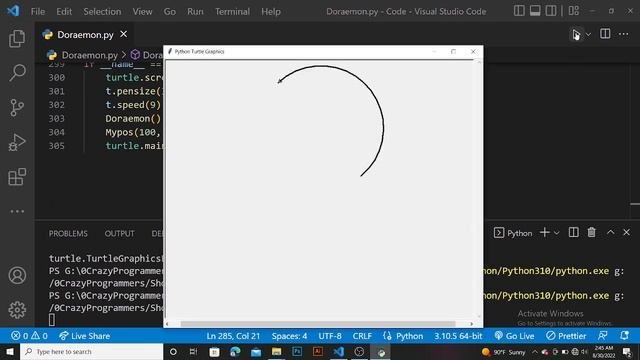The width and height of the screenshot is (640, 360).
Task: Open Source Control view
Action: (17, 108)
